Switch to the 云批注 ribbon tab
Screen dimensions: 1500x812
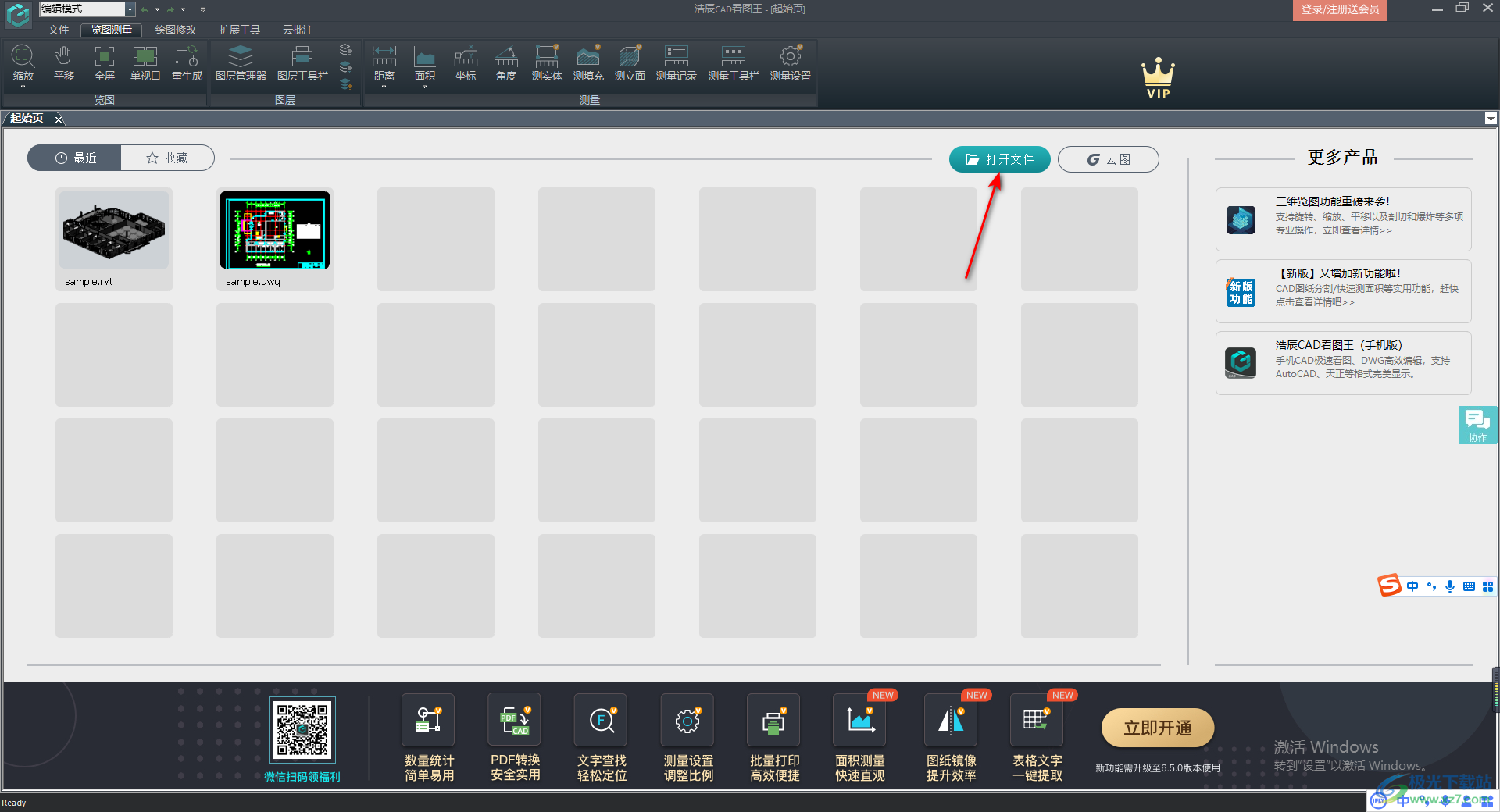(x=298, y=30)
